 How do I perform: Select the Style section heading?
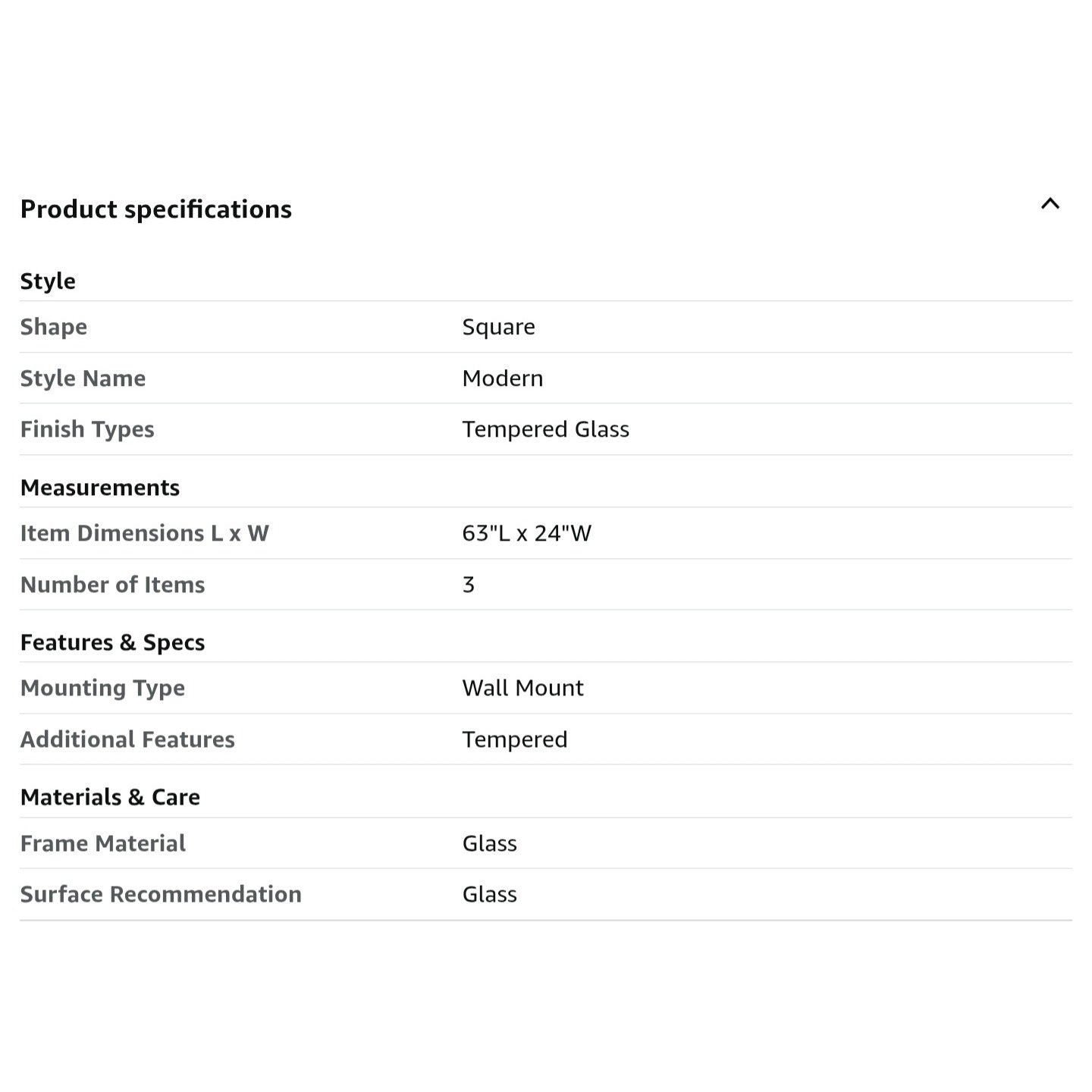coord(48,281)
